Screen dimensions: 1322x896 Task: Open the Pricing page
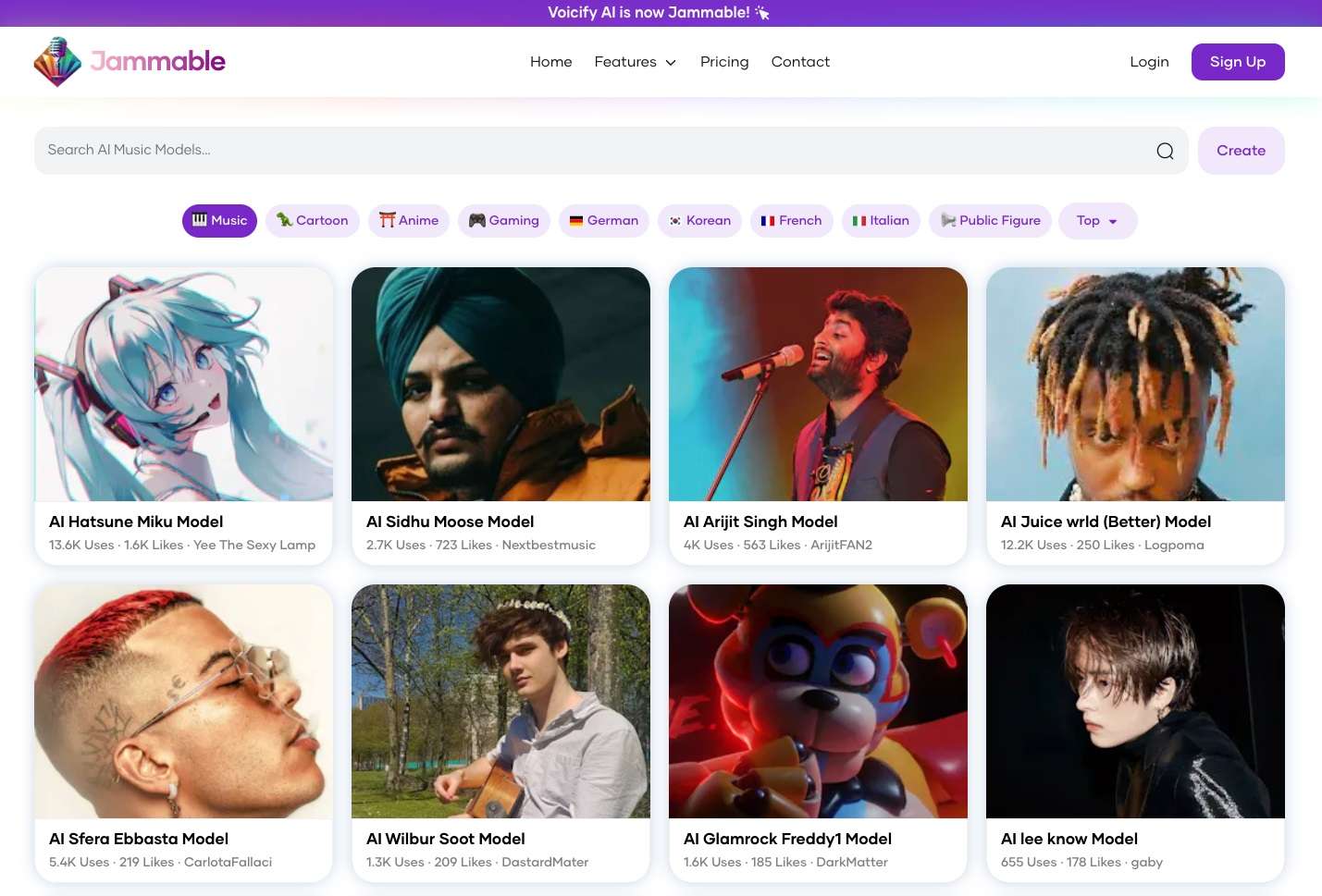point(724,62)
